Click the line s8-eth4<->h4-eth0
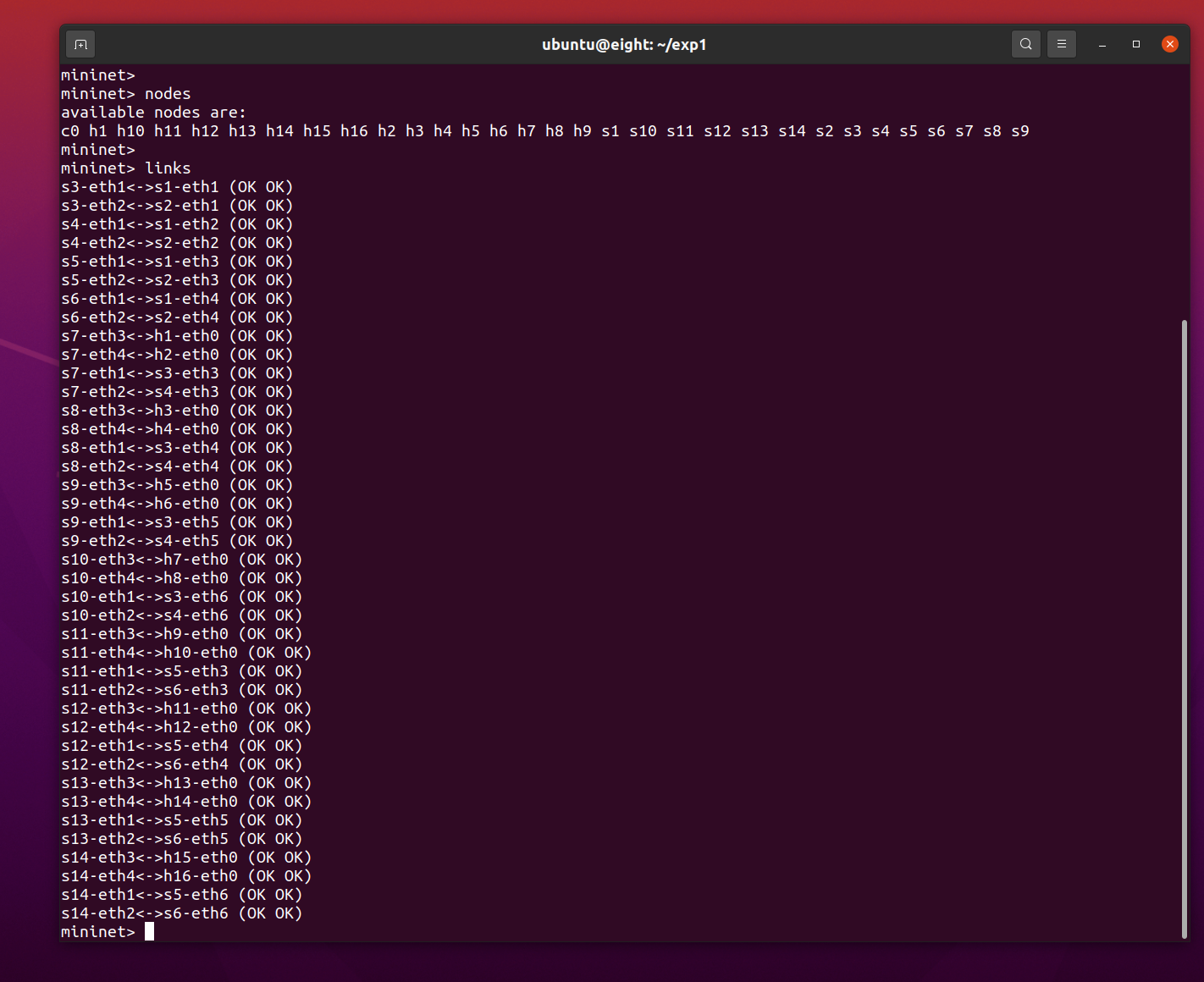1204x982 pixels. click(x=177, y=429)
